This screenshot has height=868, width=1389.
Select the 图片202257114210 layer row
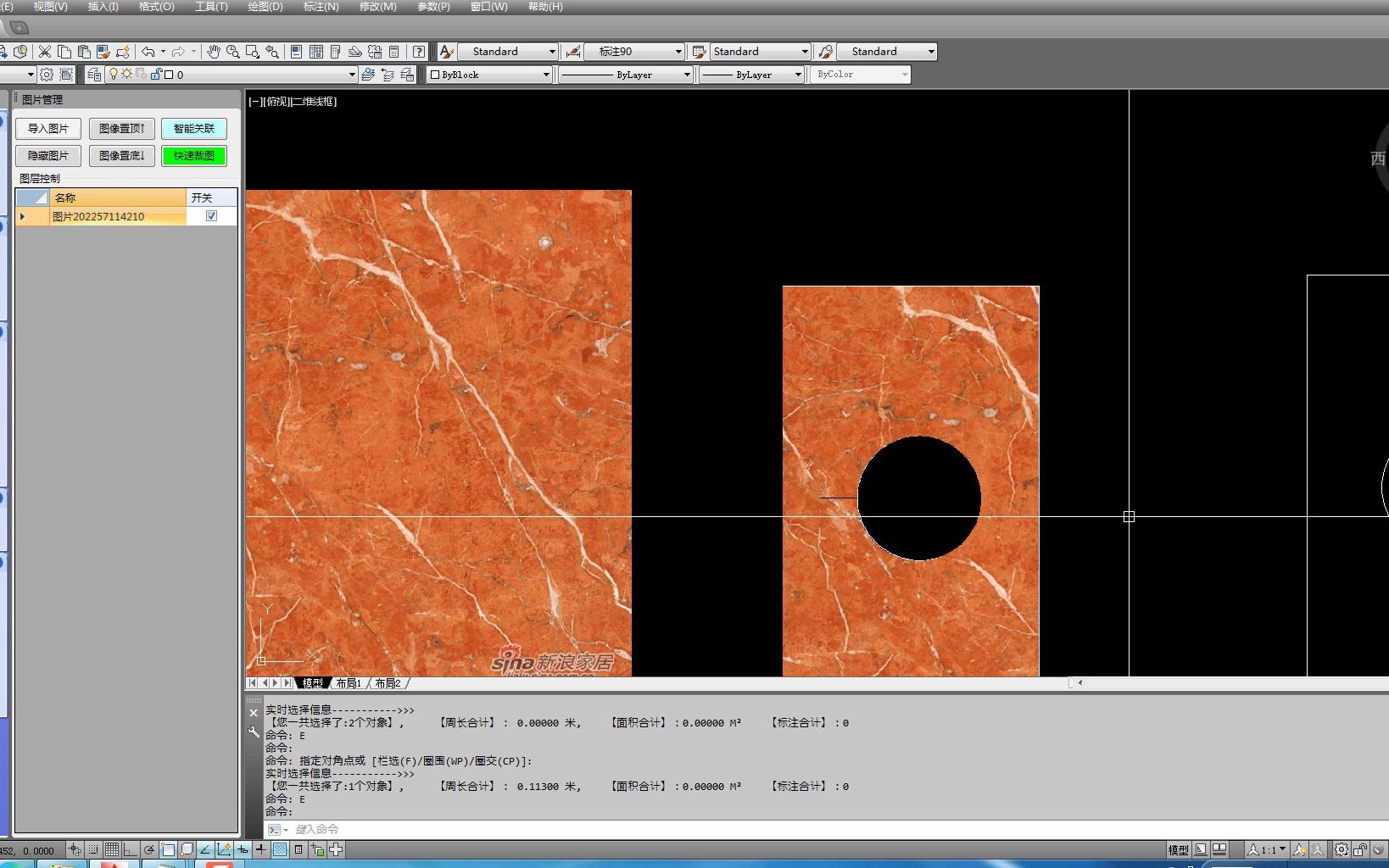pos(126,216)
